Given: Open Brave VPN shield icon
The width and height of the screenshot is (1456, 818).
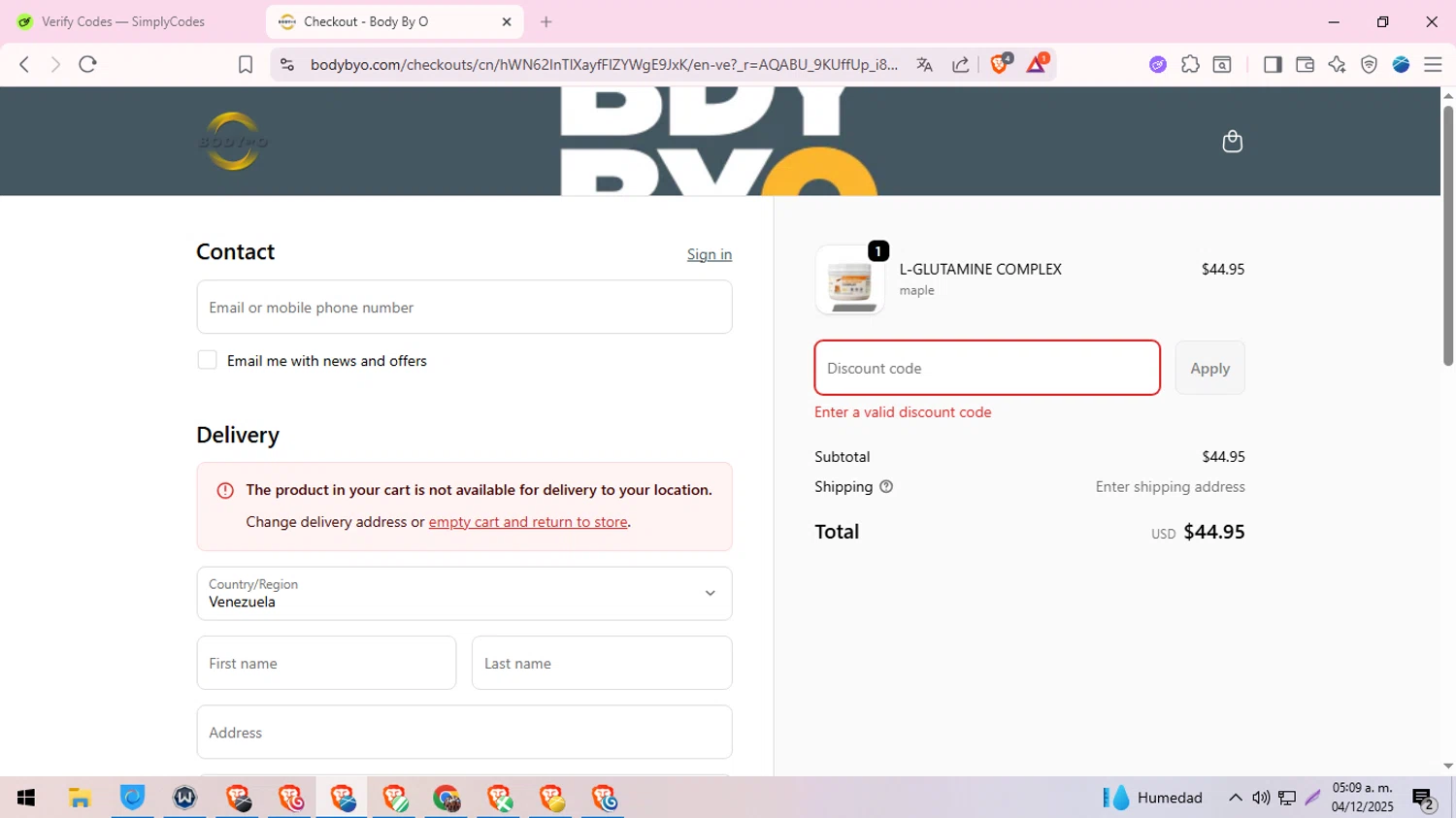Looking at the screenshot, I should (x=1369, y=64).
